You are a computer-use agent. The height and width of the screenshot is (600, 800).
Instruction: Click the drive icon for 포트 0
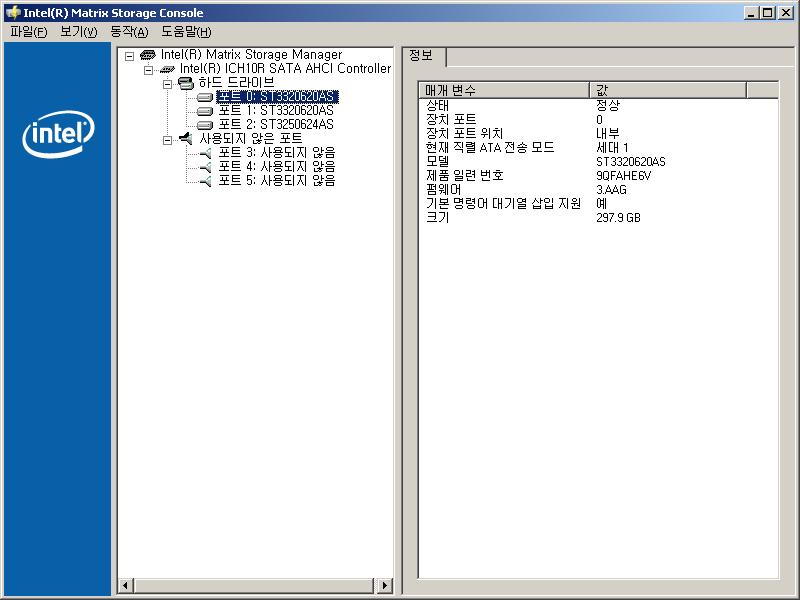pos(205,97)
